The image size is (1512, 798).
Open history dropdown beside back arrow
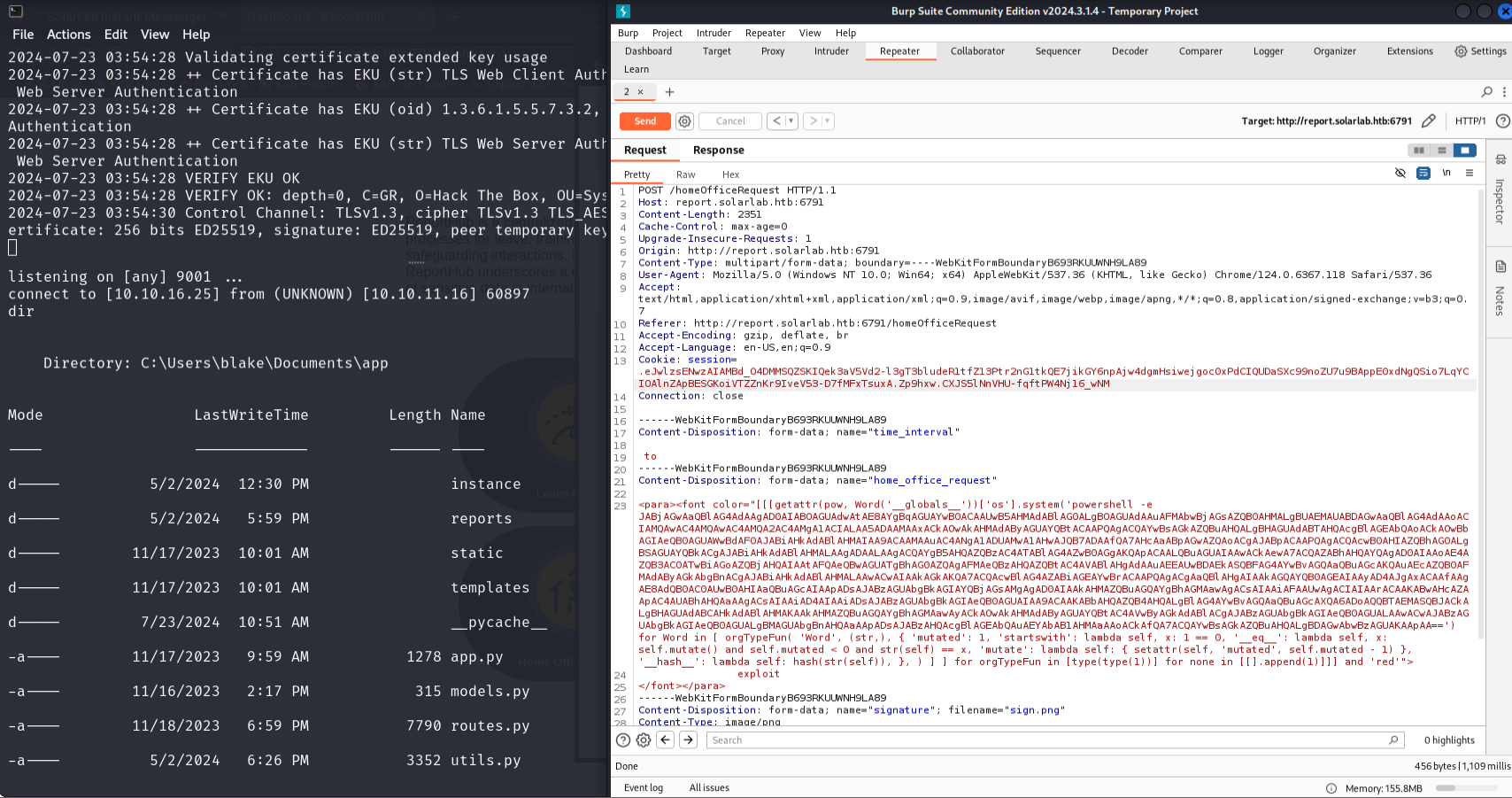tap(791, 121)
